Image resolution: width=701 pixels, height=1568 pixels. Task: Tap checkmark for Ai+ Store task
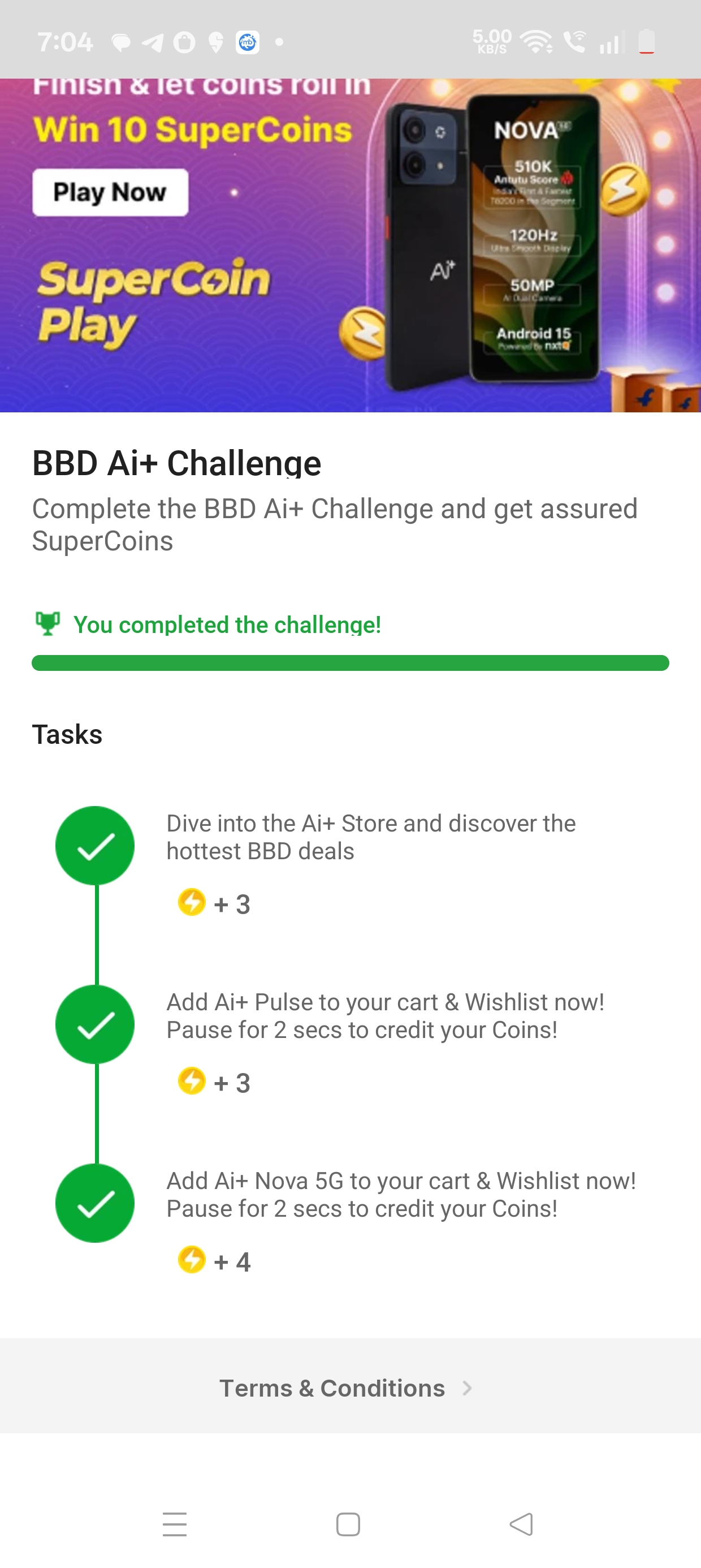(95, 846)
